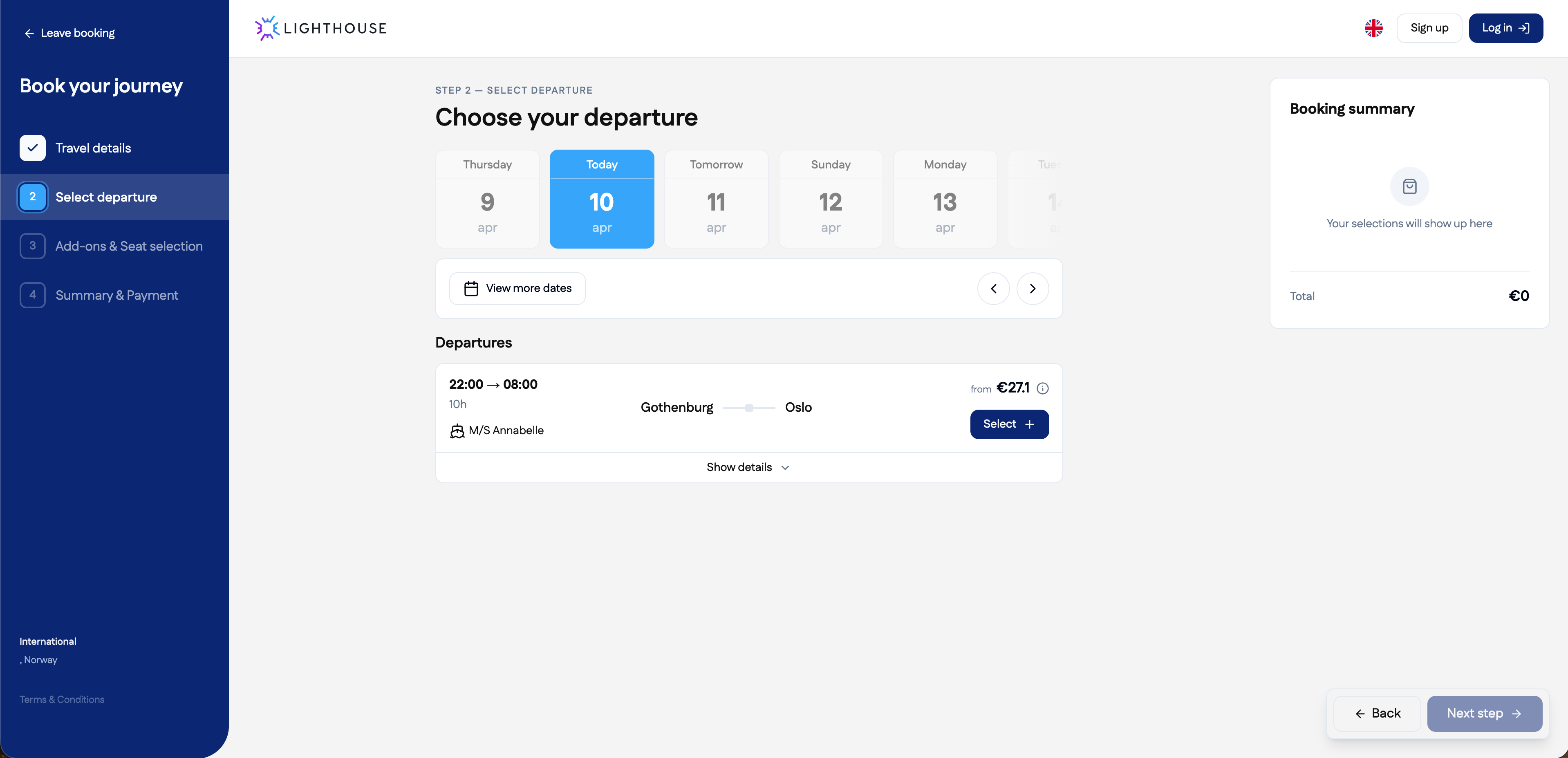Select the Thursday 9 apr date card
This screenshot has width=1568, height=758.
(487, 198)
